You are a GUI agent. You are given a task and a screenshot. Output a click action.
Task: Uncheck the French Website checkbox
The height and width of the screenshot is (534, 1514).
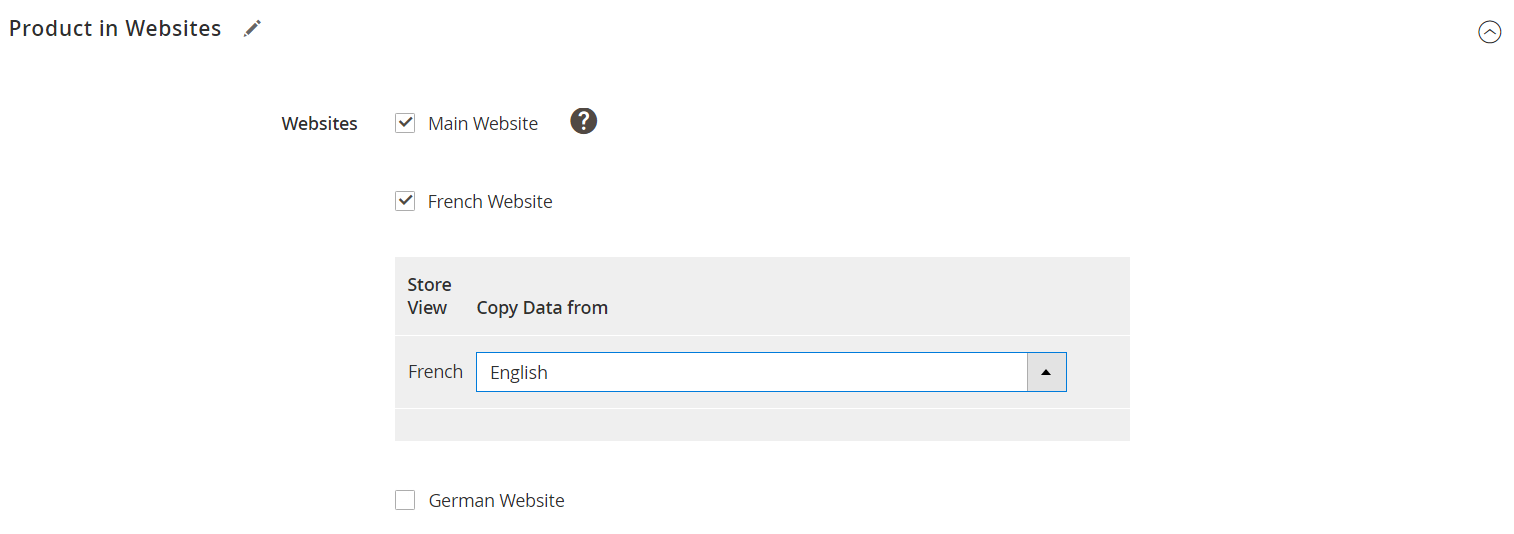[405, 201]
